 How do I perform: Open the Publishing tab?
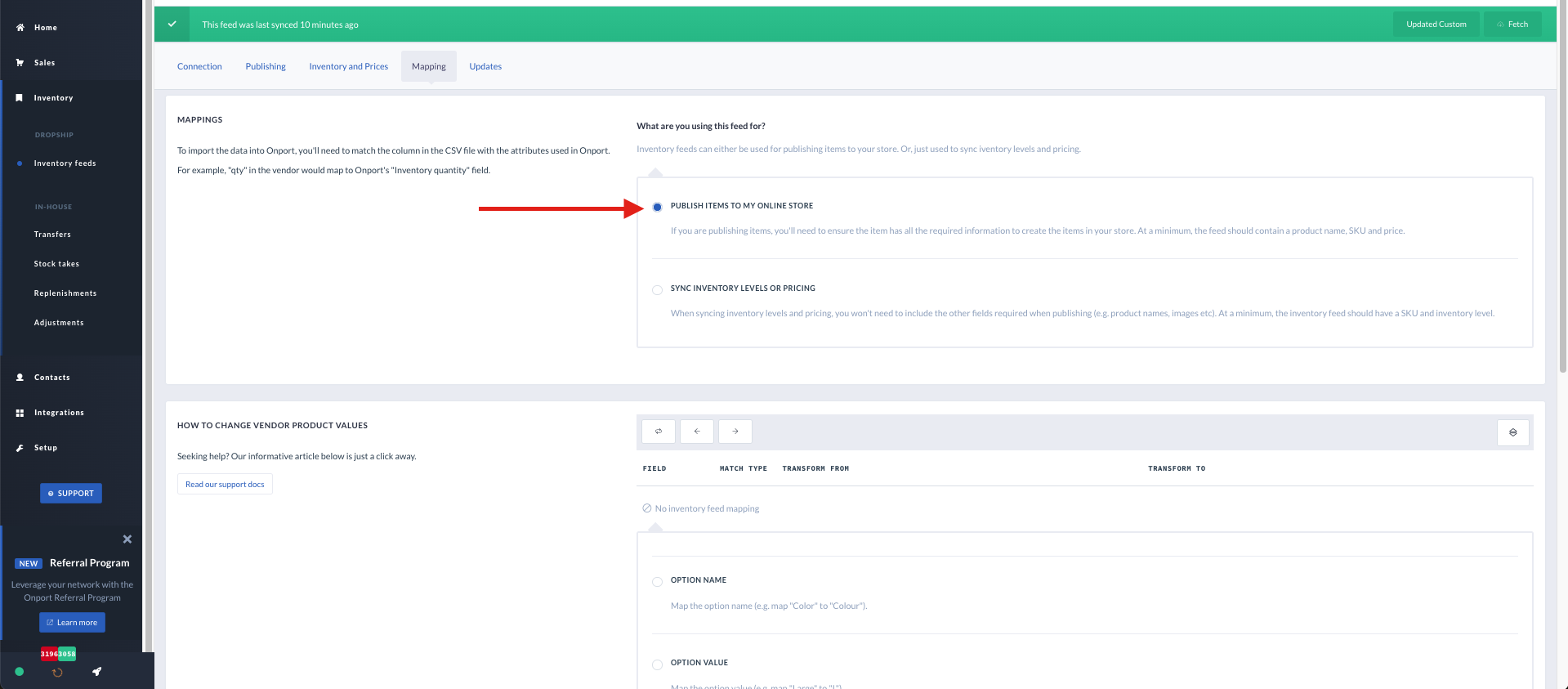266,66
